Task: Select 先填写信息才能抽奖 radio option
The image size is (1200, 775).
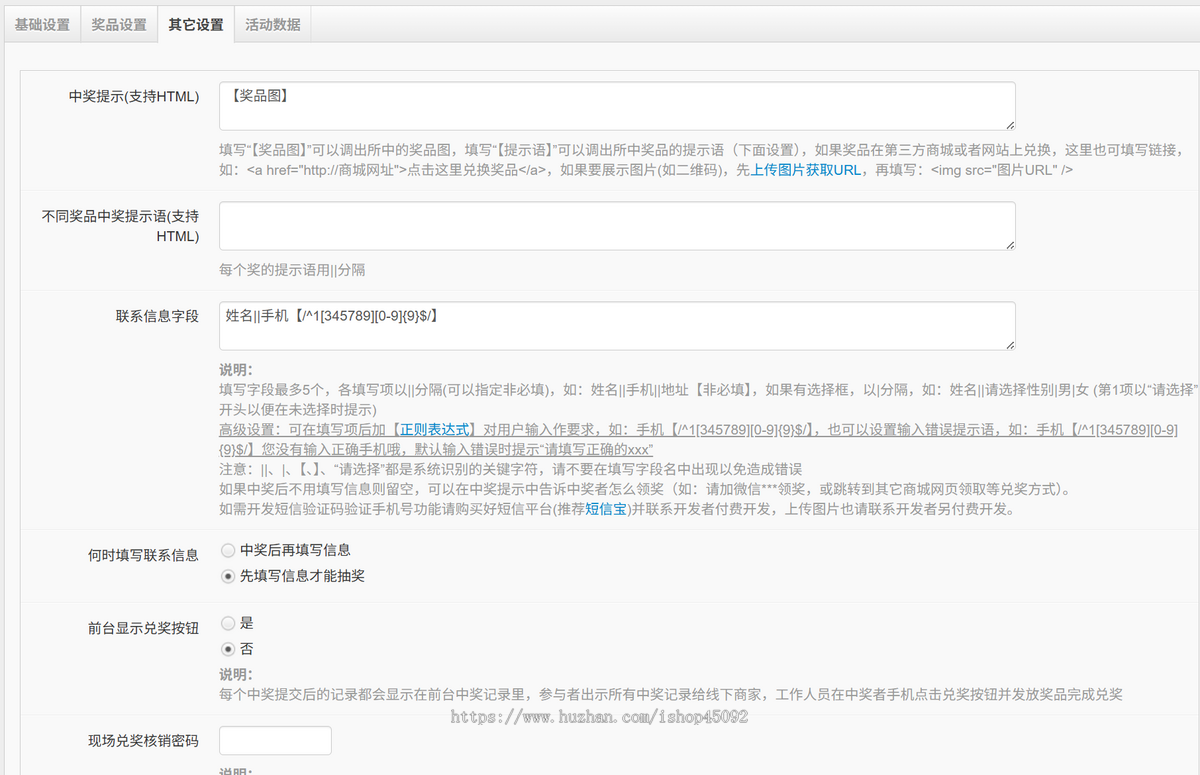Action: pos(228,576)
